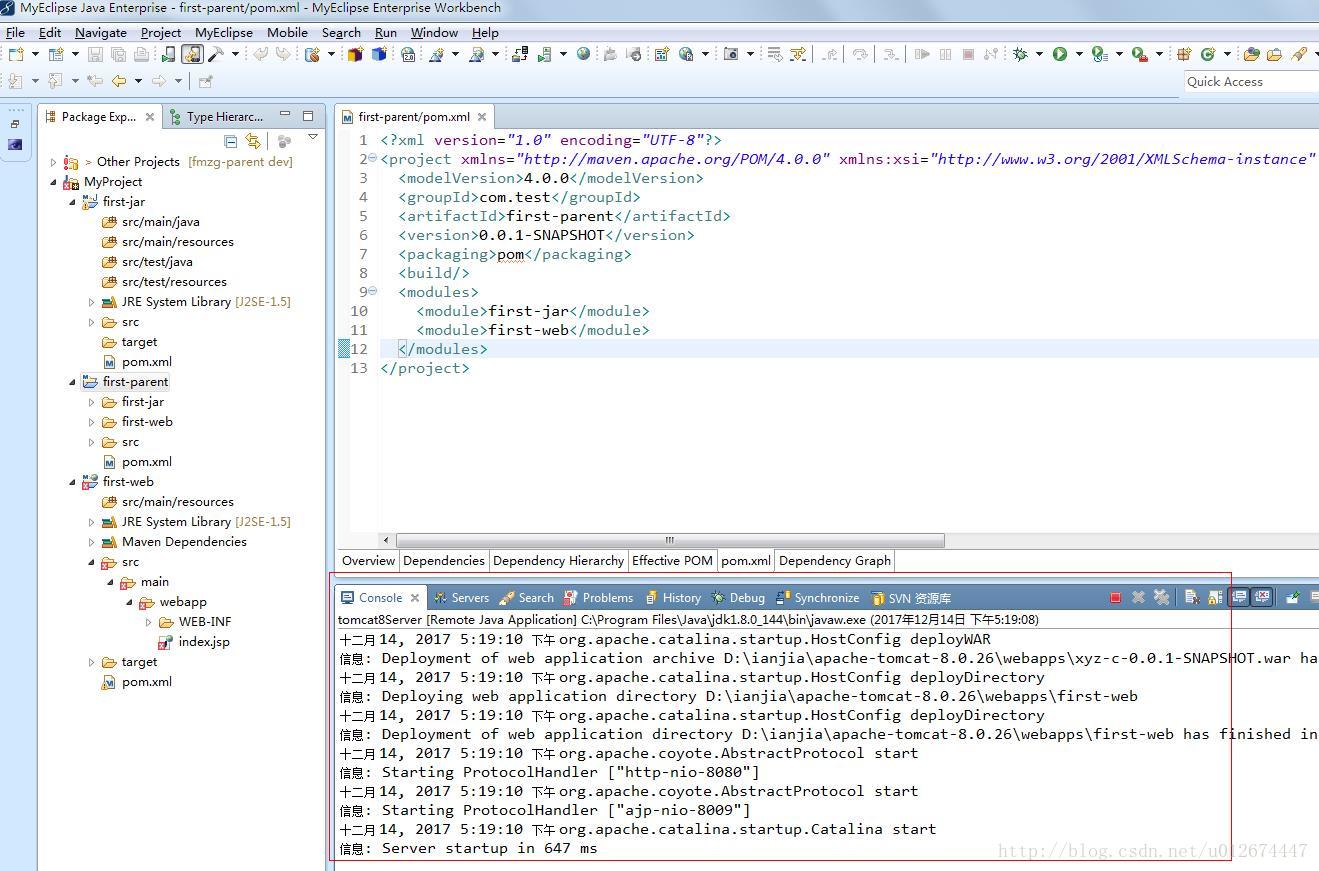Select src/main/java folder under first-jar
This screenshot has width=1319, height=871.
pos(151,221)
